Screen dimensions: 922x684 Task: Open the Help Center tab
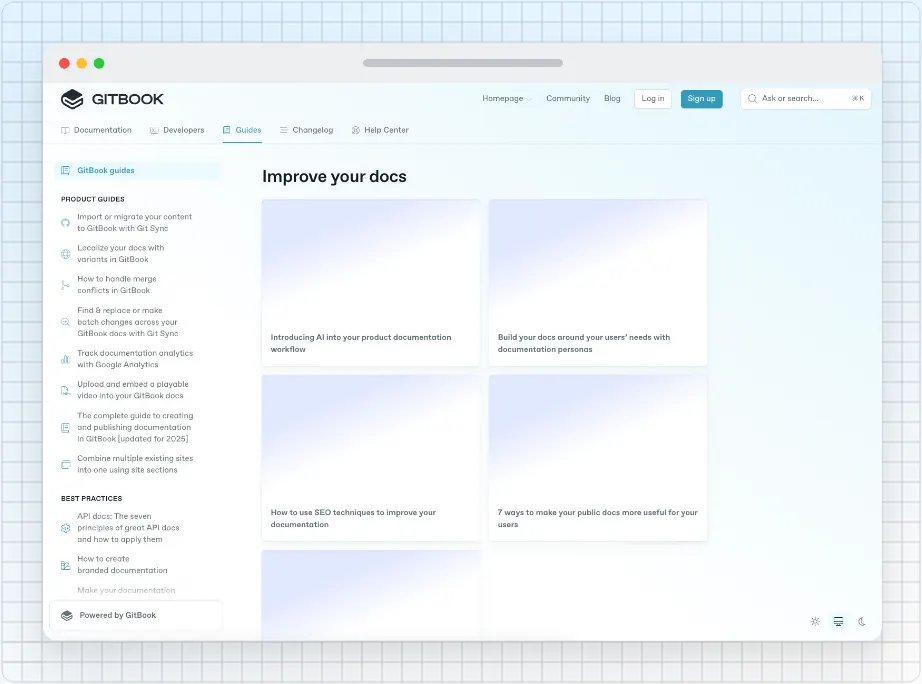(380, 131)
